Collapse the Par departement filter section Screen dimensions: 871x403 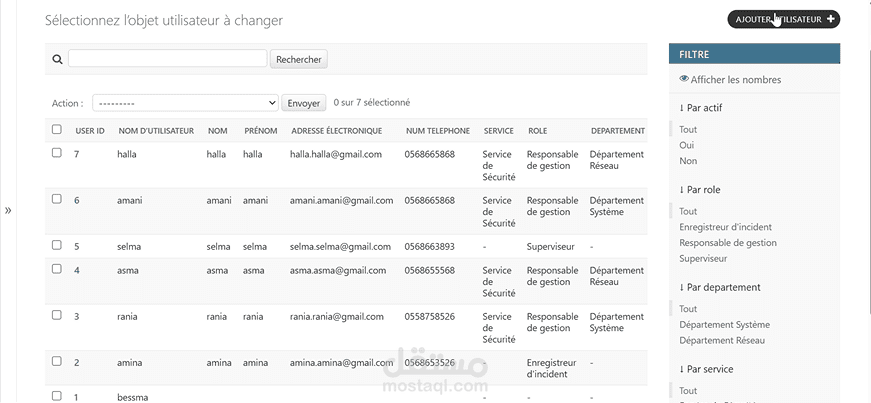click(719, 288)
